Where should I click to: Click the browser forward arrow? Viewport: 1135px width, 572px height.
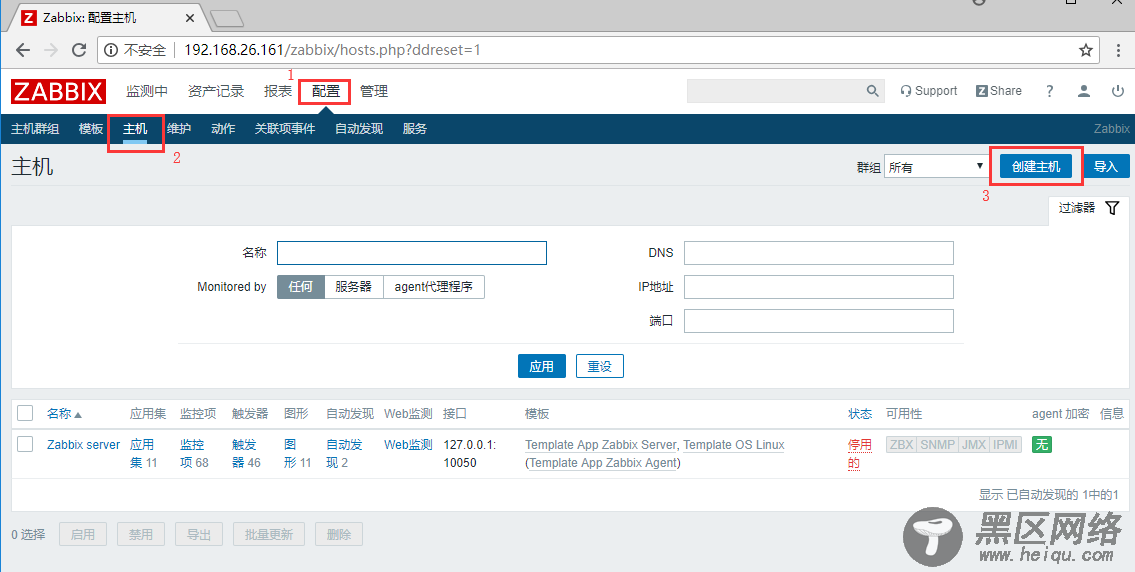point(51,51)
